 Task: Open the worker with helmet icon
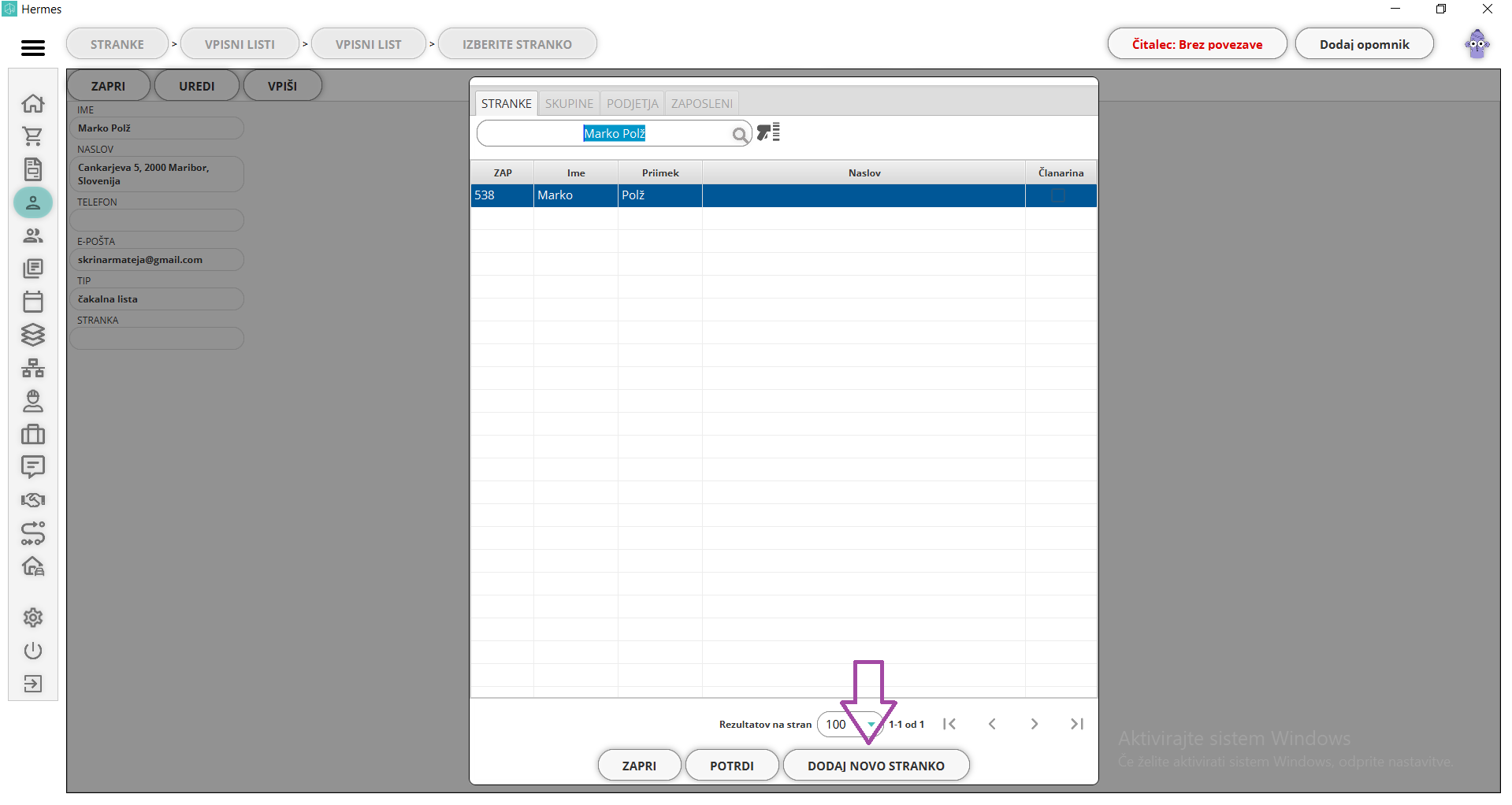pos(33,401)
